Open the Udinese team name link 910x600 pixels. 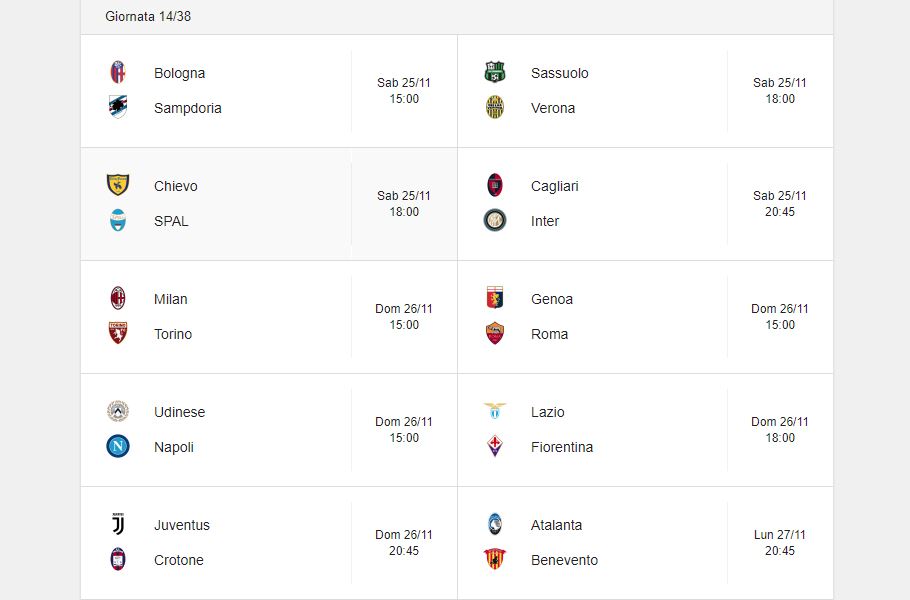(x=179, y=412)
